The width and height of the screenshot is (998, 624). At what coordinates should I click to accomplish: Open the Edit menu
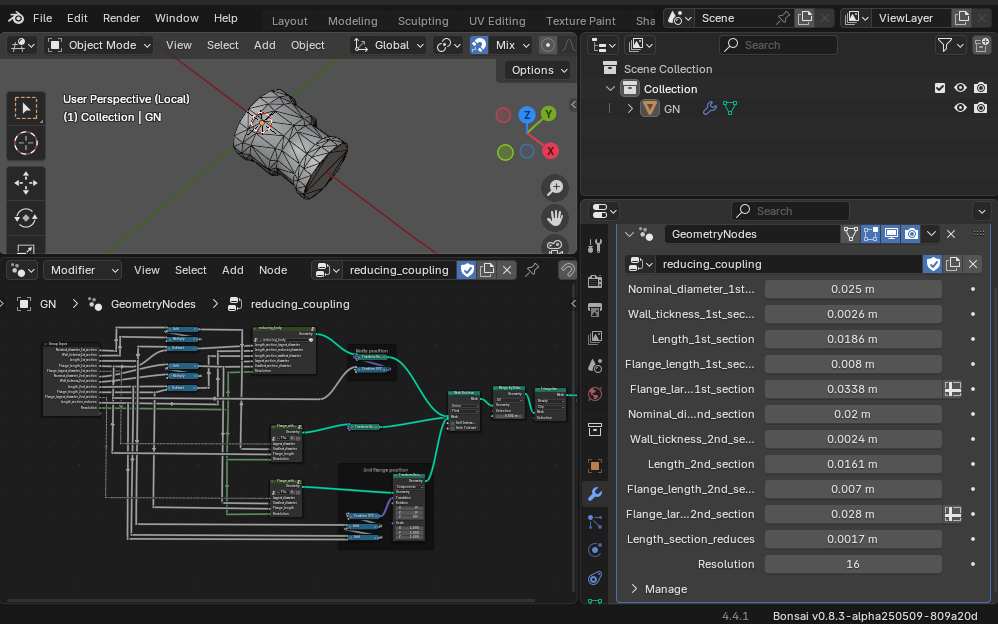coord(77,18)
